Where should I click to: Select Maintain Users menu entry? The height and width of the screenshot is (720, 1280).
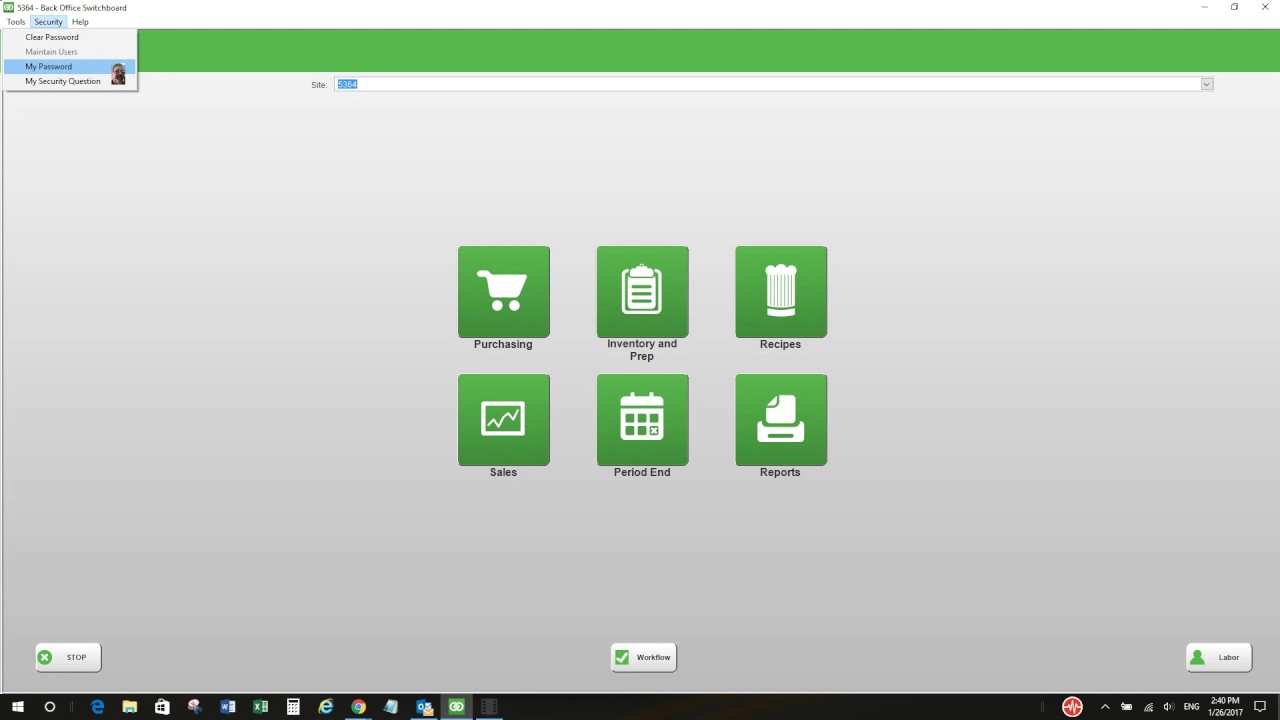[x=69, y=52]
